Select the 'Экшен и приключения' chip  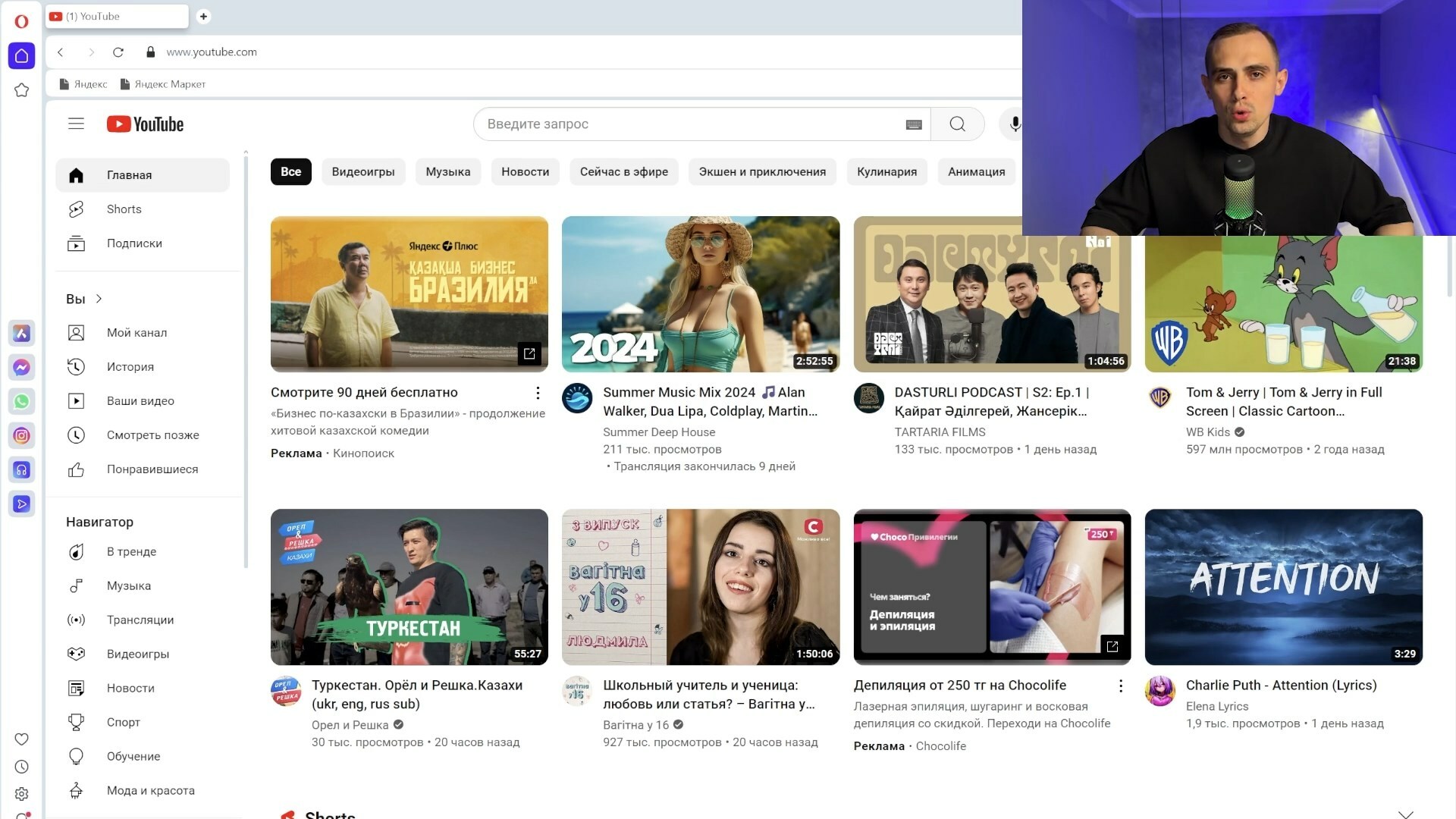coord(762,172)
